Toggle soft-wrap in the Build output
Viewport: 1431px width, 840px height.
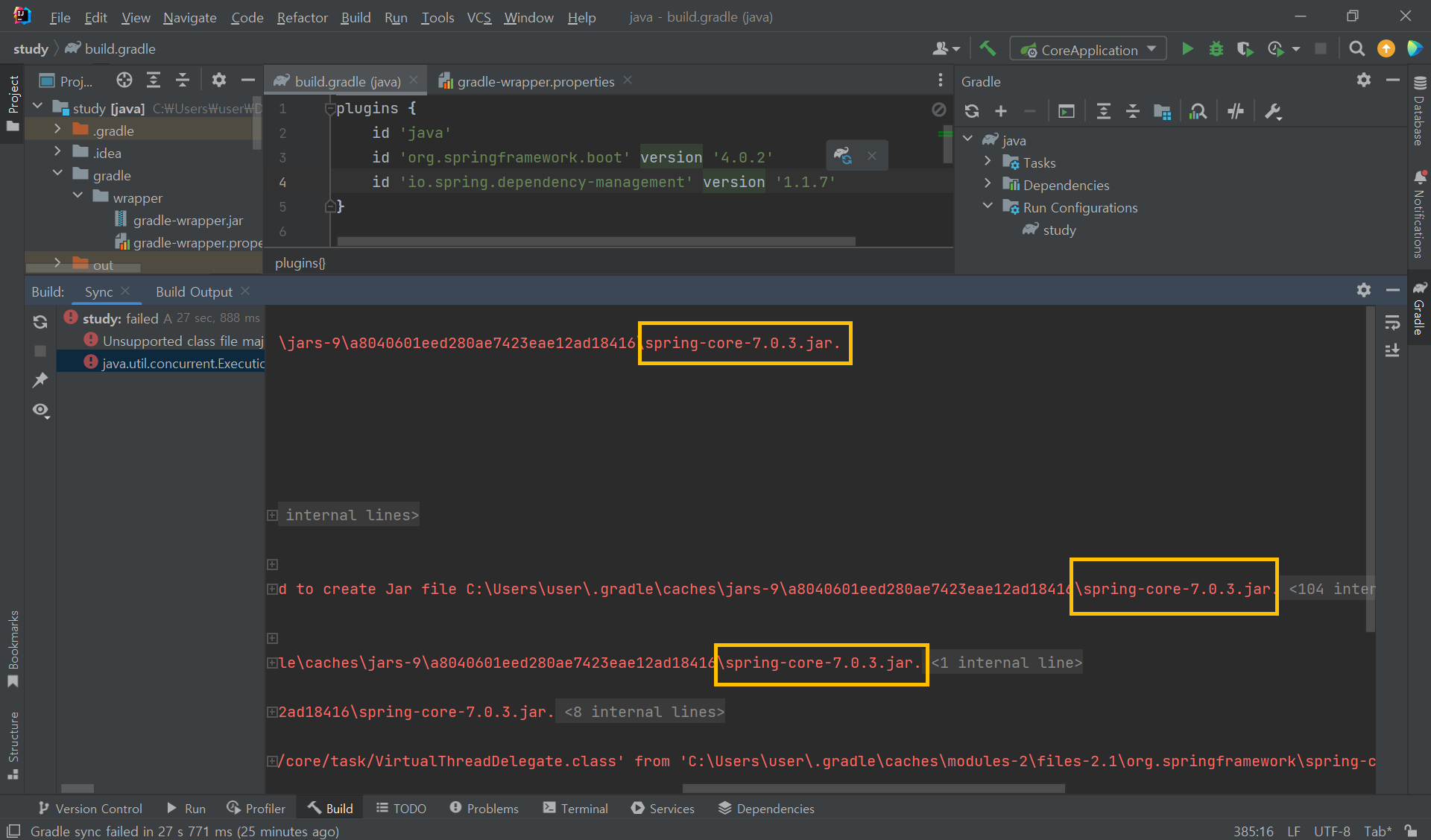tap(1391, 323)
